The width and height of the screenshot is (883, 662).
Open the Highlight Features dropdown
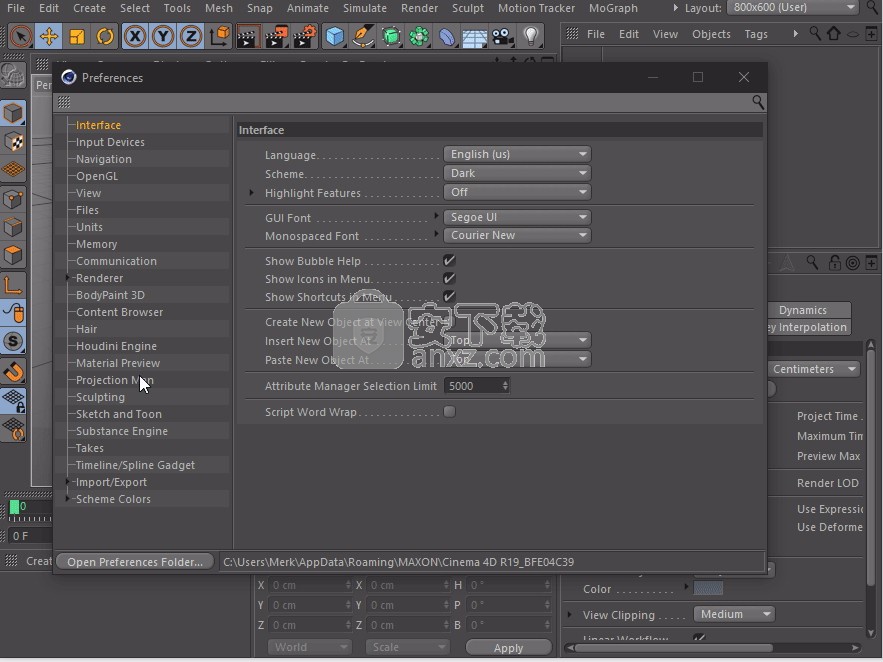click(x=517, y=193)
